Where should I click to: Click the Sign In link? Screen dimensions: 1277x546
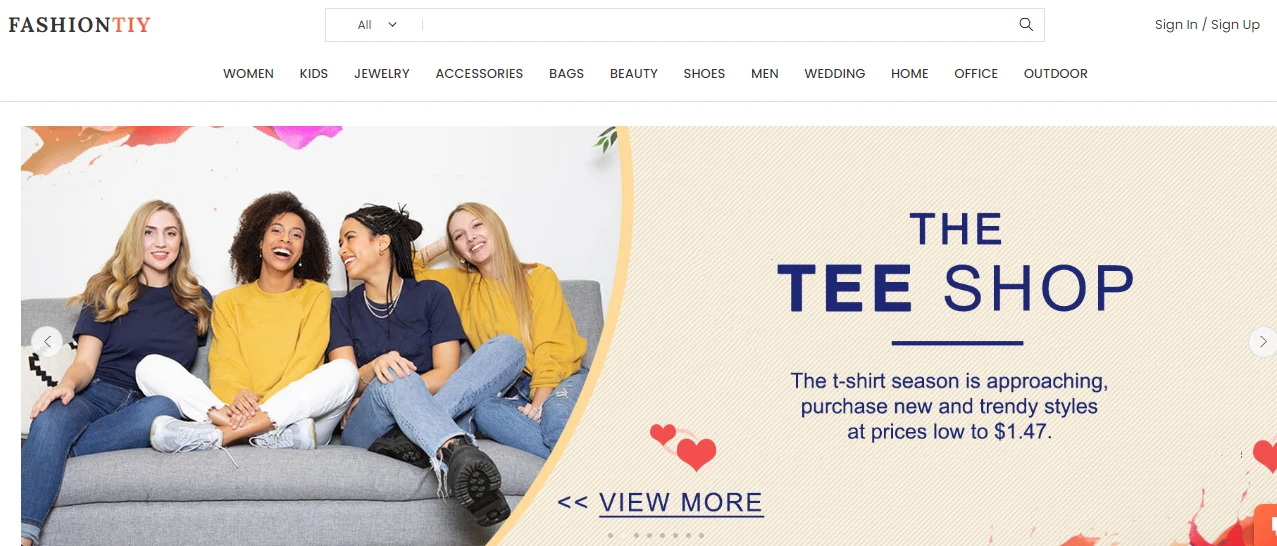[1176, 25]
